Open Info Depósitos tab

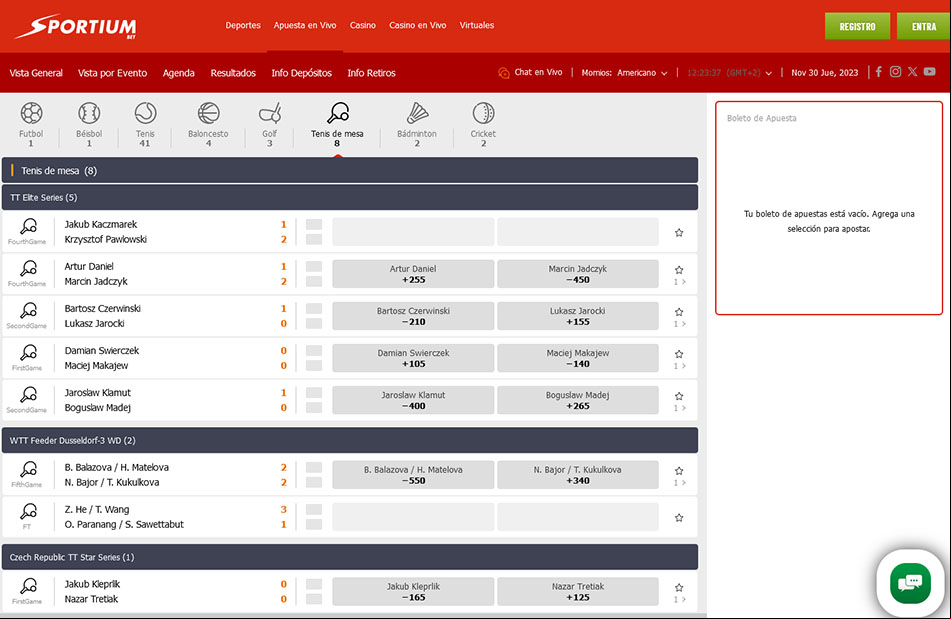pyautogui.click(x=301, y=73)
